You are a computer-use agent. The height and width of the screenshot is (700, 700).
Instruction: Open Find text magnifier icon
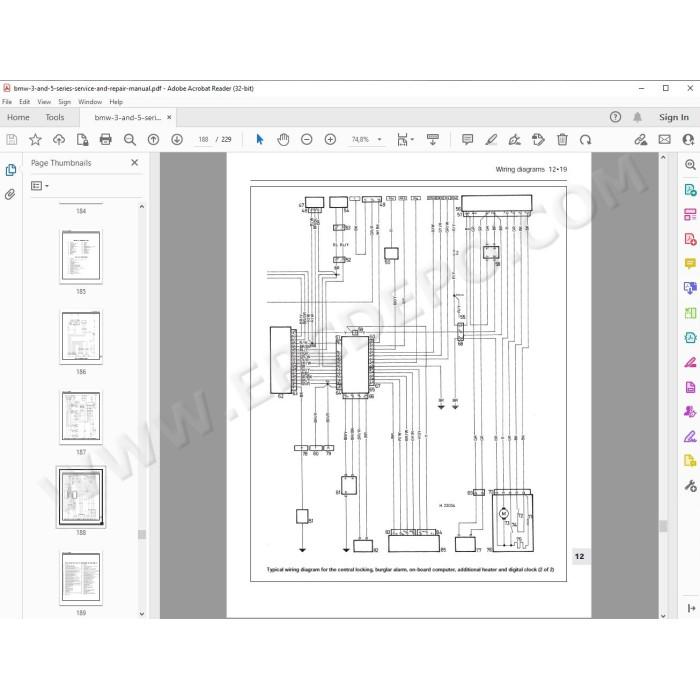(129, 140)
